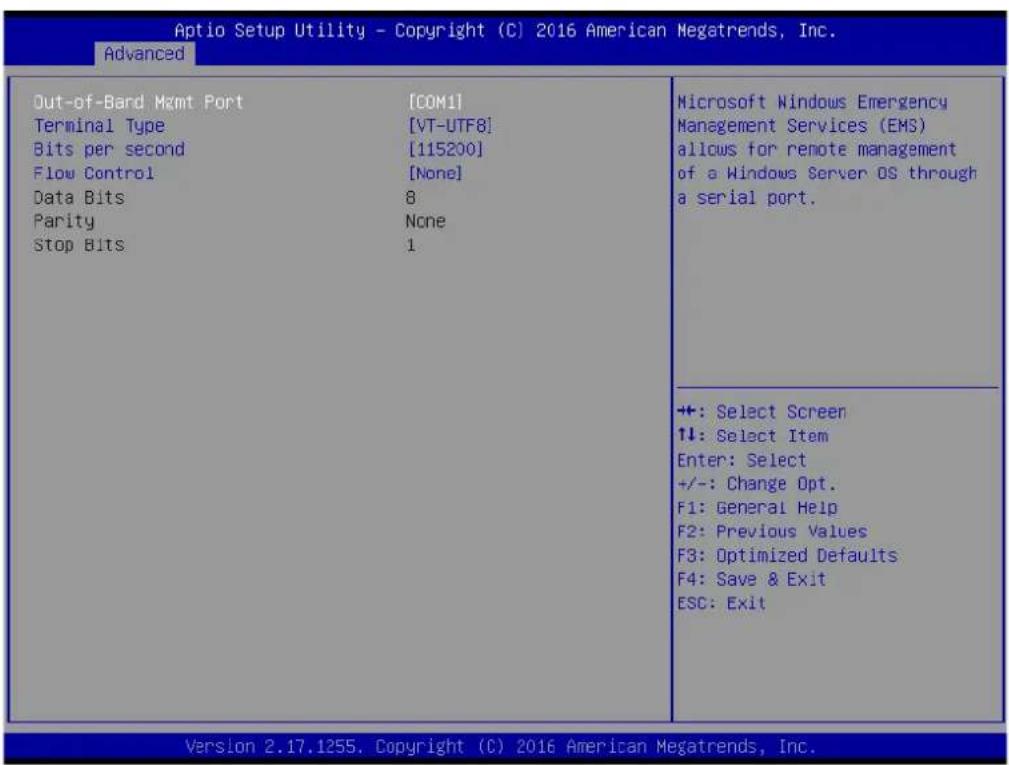
Task: Click the Stop Bits value 1
Action: coord(411,245)
